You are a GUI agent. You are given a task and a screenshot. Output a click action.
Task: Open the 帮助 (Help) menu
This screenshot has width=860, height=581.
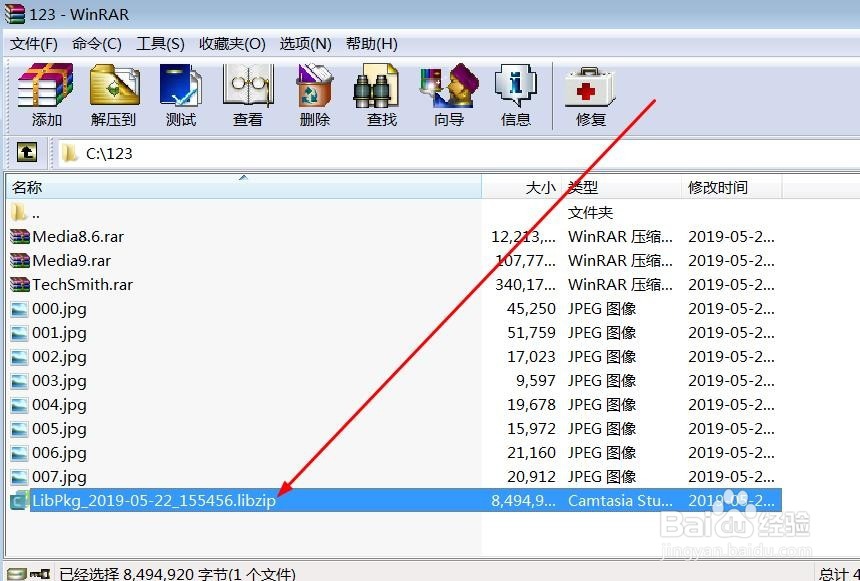click(x=368, y=43)
